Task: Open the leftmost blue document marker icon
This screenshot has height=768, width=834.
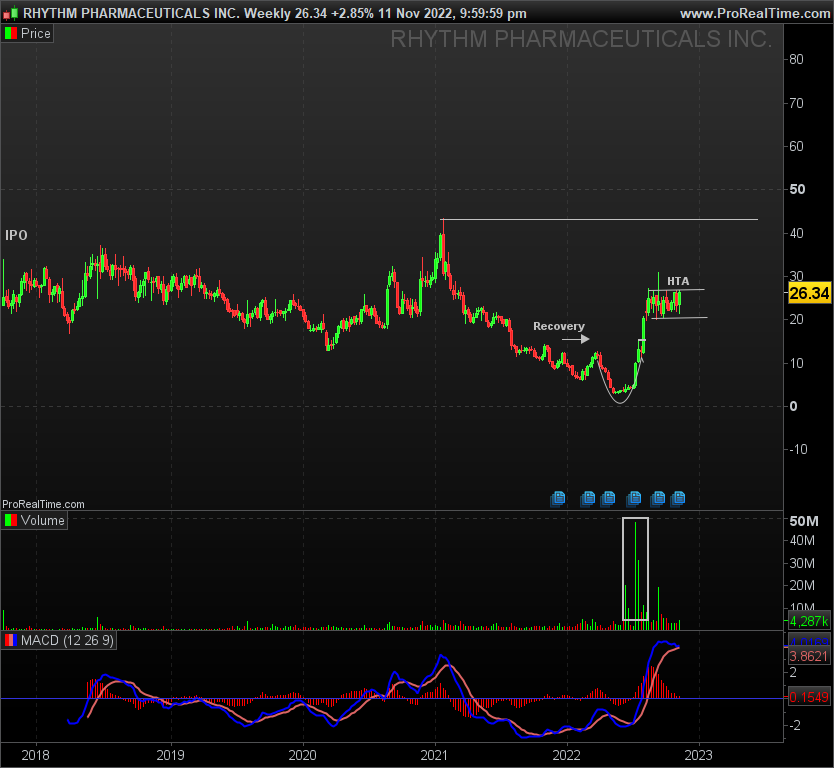Action: pos(558,498)
